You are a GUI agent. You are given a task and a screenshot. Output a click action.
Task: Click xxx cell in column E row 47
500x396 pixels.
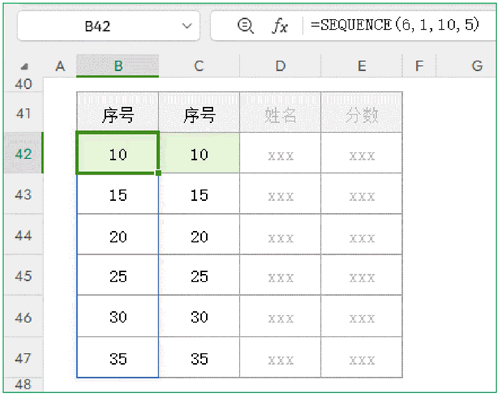(x=362, y=358)
